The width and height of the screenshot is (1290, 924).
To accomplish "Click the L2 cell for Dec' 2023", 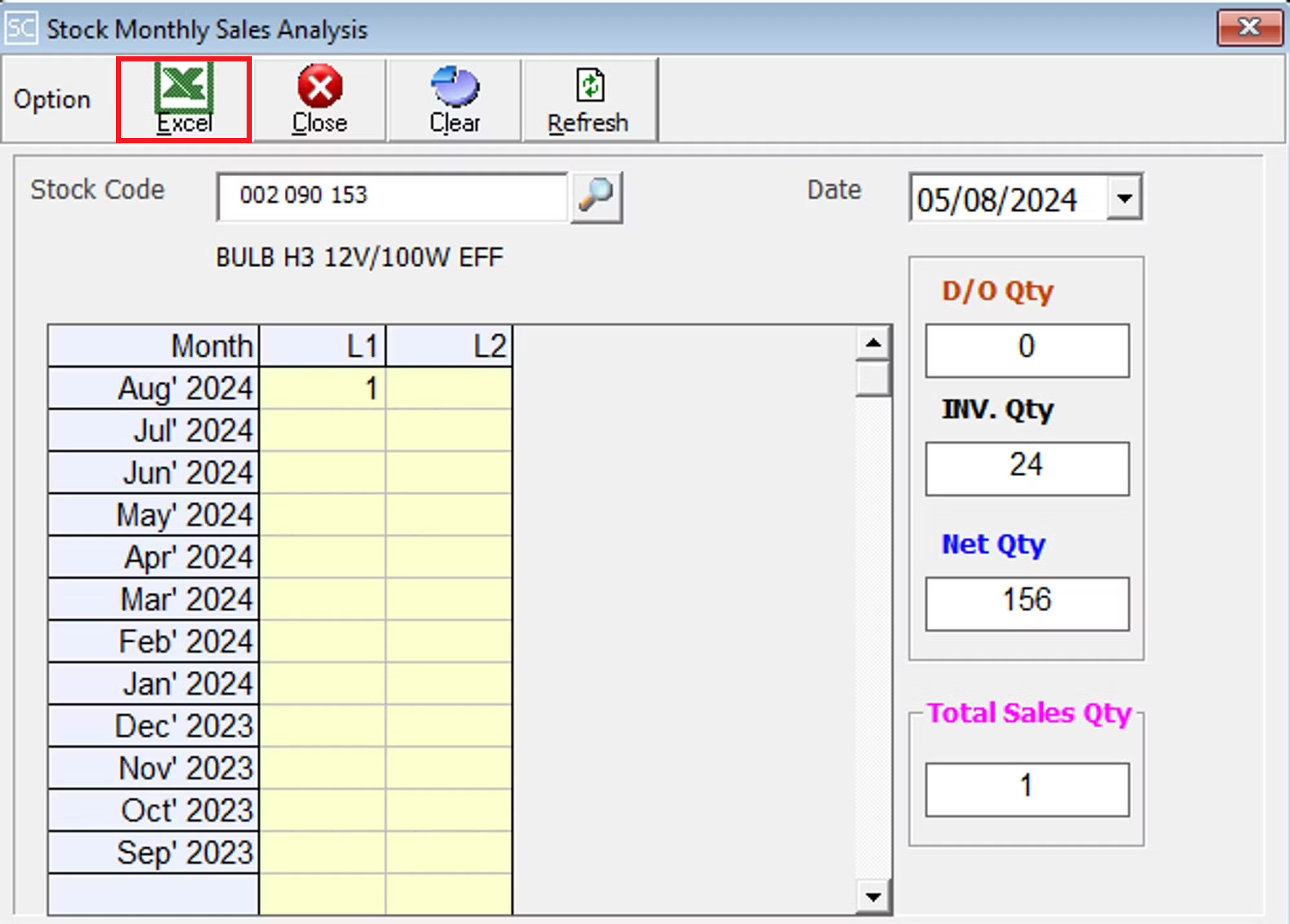I will click(x=449, y=726).
